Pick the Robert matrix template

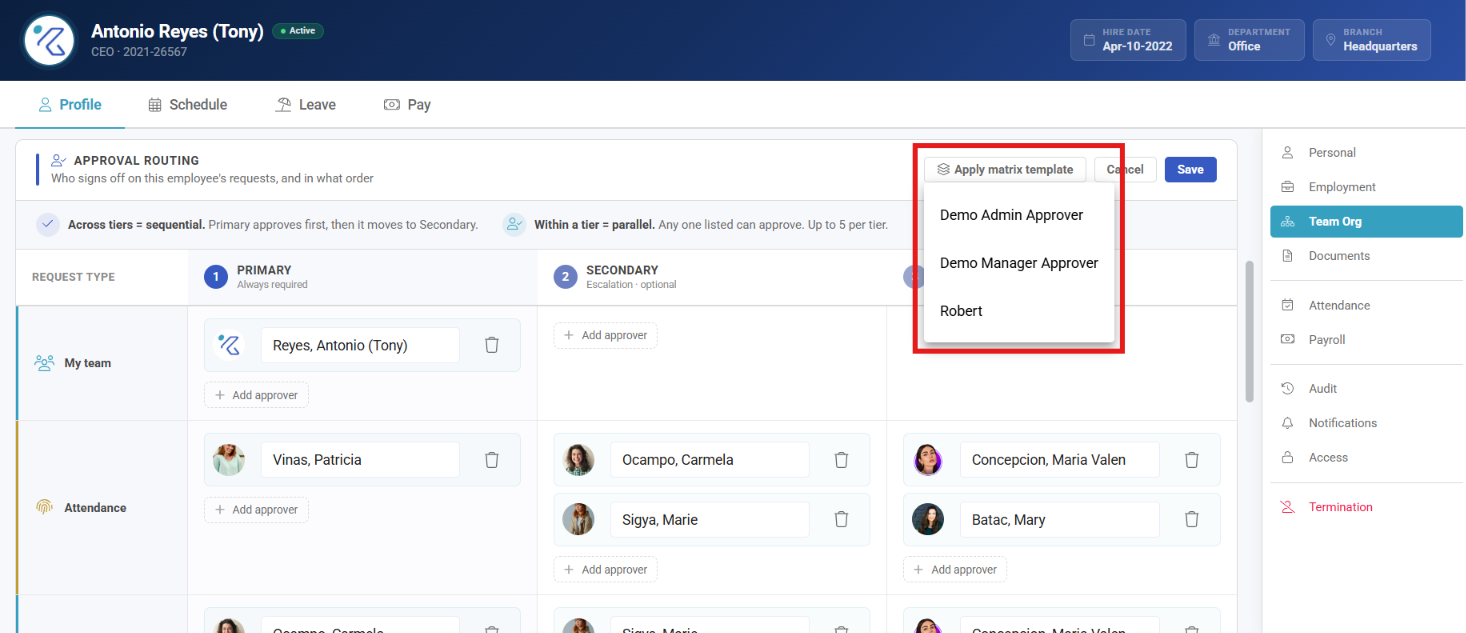[1019, 311]
